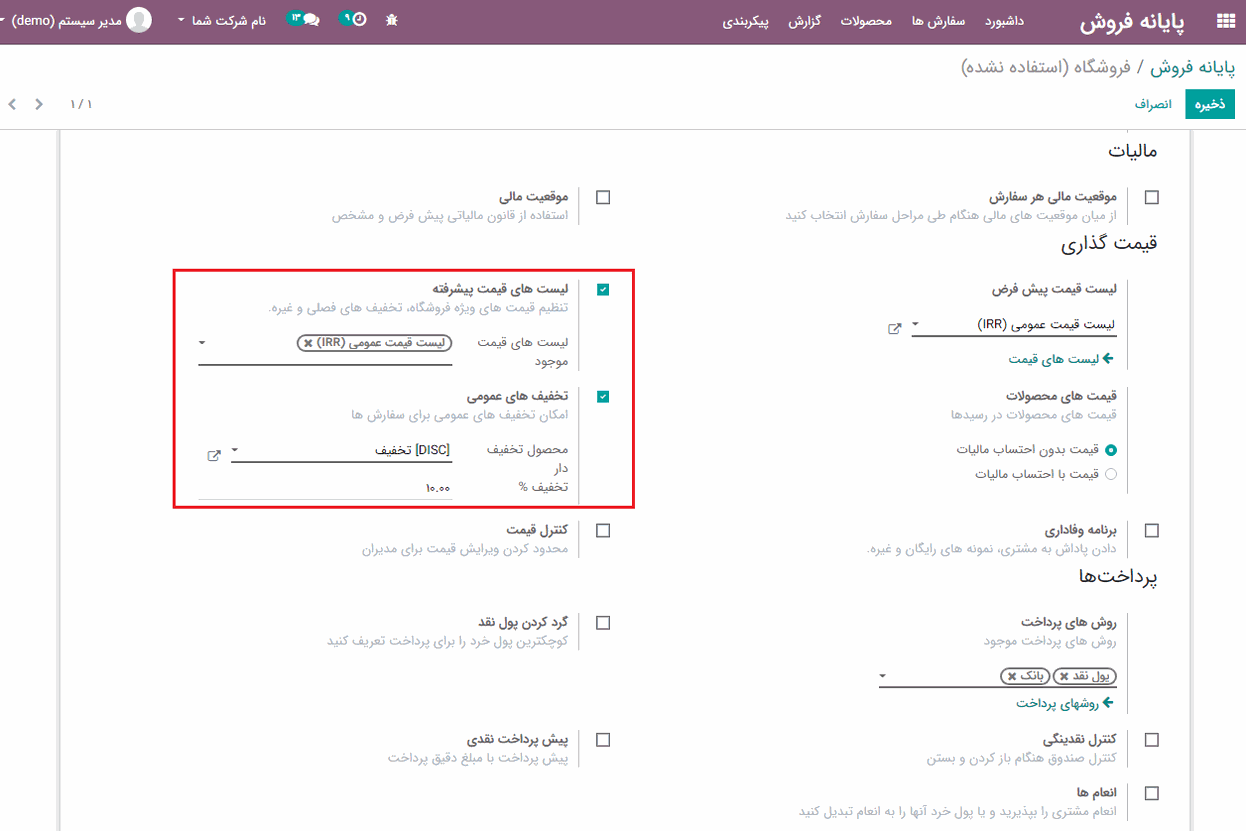Viewport: 1246px width, 831px height.
Task: Open external link beside default pricelist field
Action: click(894, 328)
